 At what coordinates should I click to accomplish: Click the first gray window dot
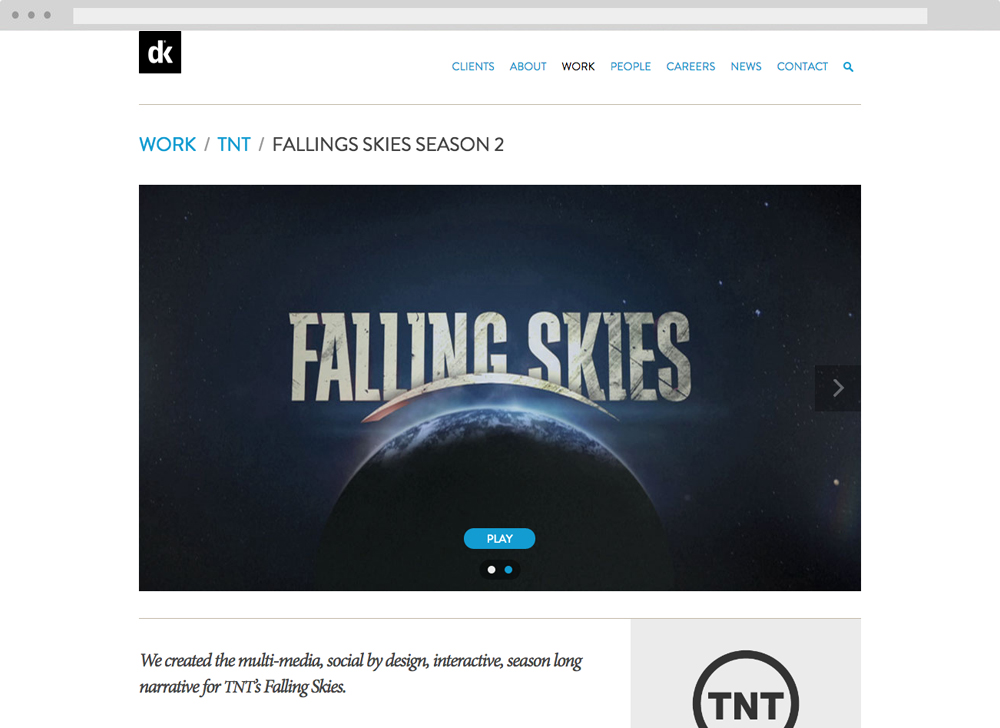[15, 15]
